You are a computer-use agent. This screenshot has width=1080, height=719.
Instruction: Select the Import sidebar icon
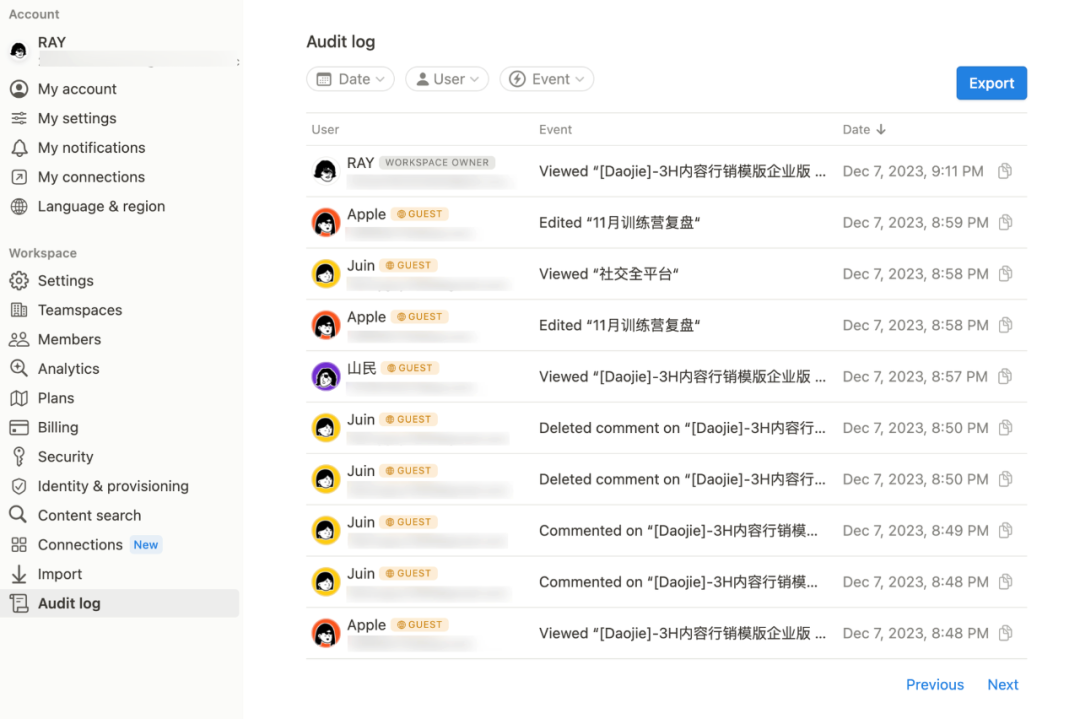pyautogui.click(x=21, y=573)
